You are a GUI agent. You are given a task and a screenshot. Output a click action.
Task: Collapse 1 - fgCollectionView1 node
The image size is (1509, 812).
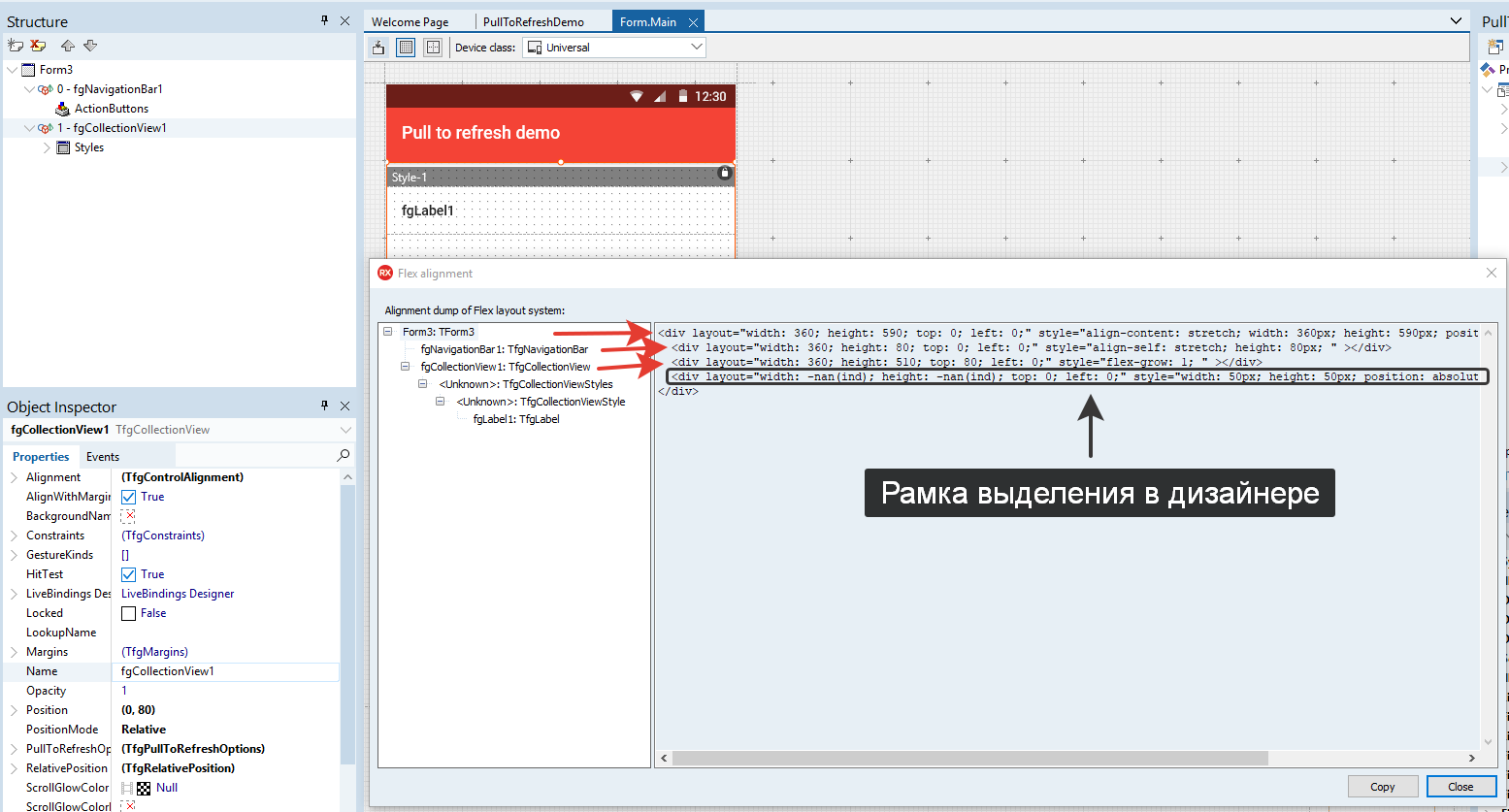click(x=29, y=128)
